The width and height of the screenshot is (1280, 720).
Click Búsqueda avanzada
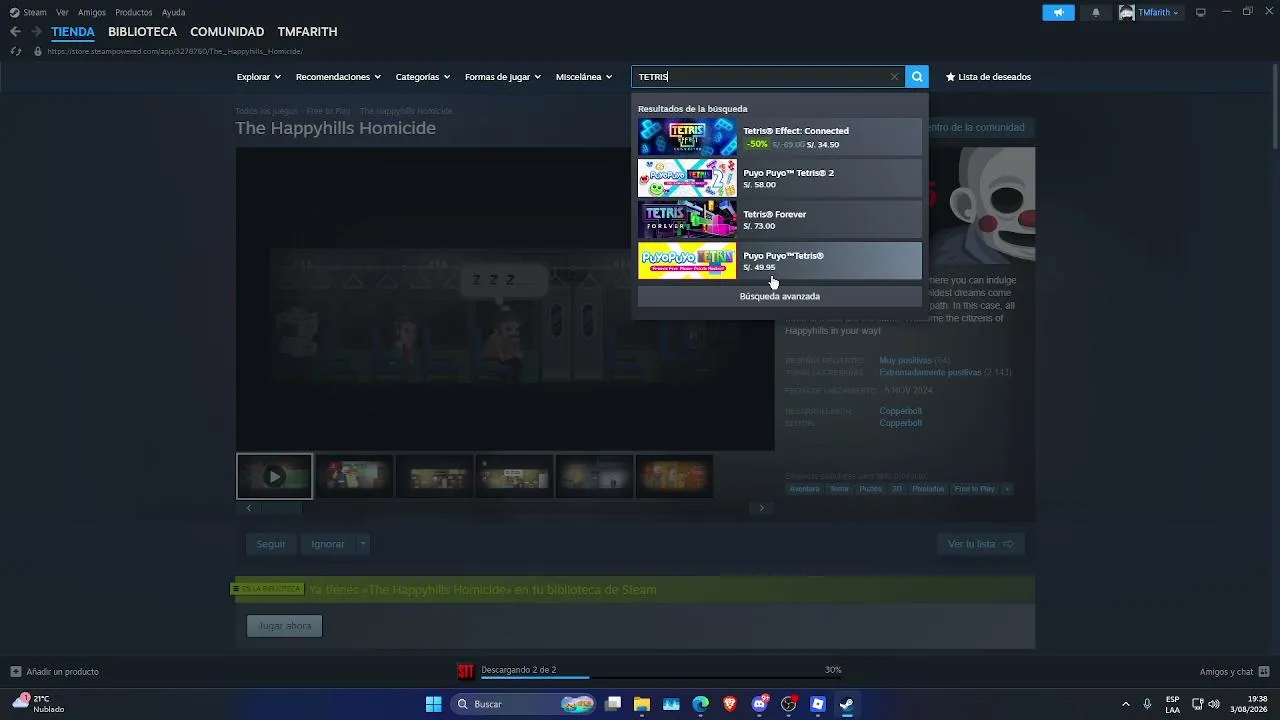point(780,296)
